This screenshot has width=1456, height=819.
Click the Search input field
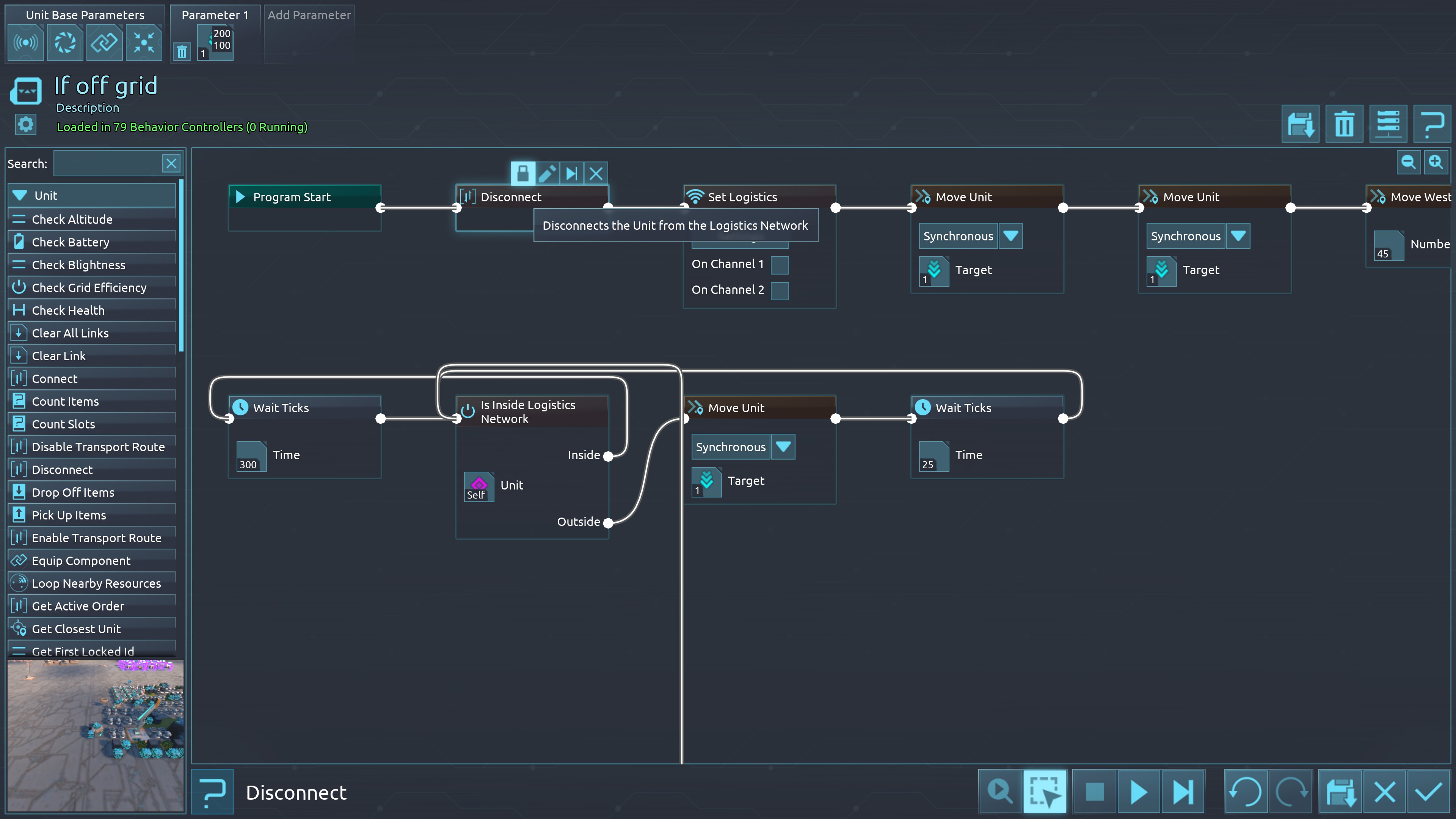[107, 164]
